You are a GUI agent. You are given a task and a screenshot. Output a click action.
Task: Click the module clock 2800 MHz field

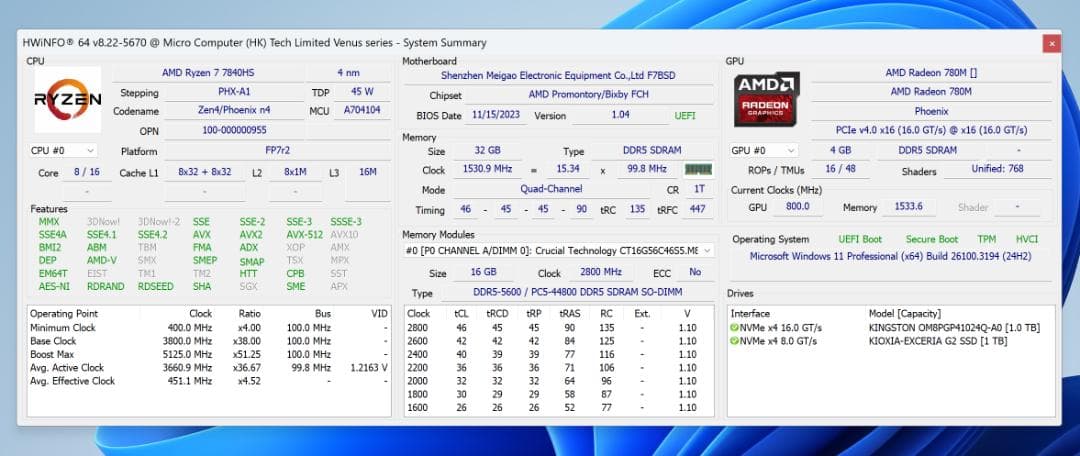(x=601, y=272)
